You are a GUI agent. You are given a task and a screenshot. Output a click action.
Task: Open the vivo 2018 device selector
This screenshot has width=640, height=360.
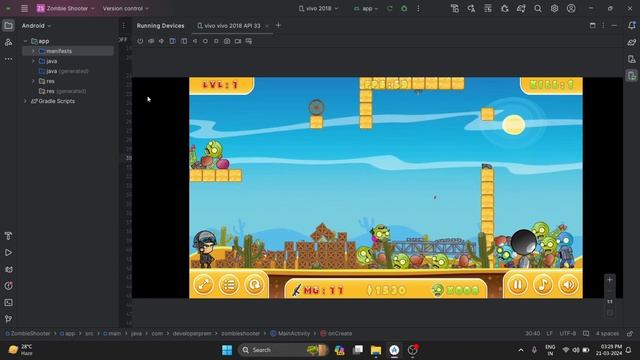[318, 8]
